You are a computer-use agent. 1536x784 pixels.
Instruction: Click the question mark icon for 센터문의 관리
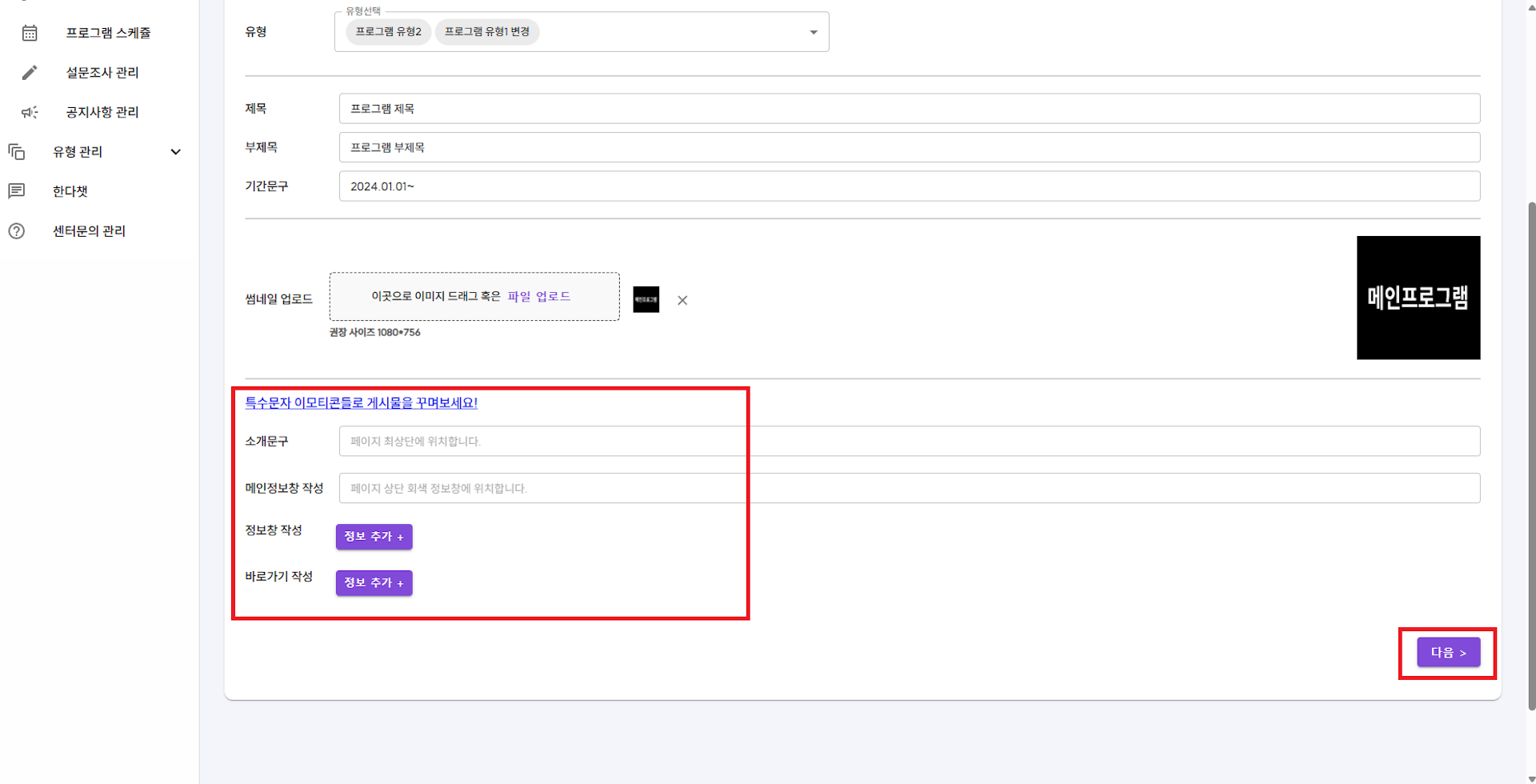[x=17, y=231]
